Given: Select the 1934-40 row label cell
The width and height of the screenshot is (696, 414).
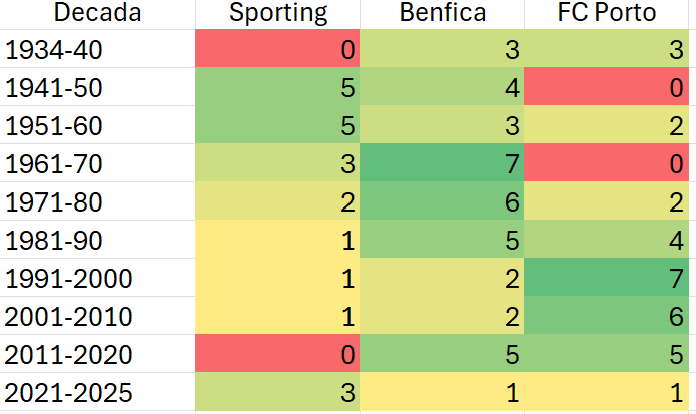Looking at the screenshot, I should pos(97,50).
